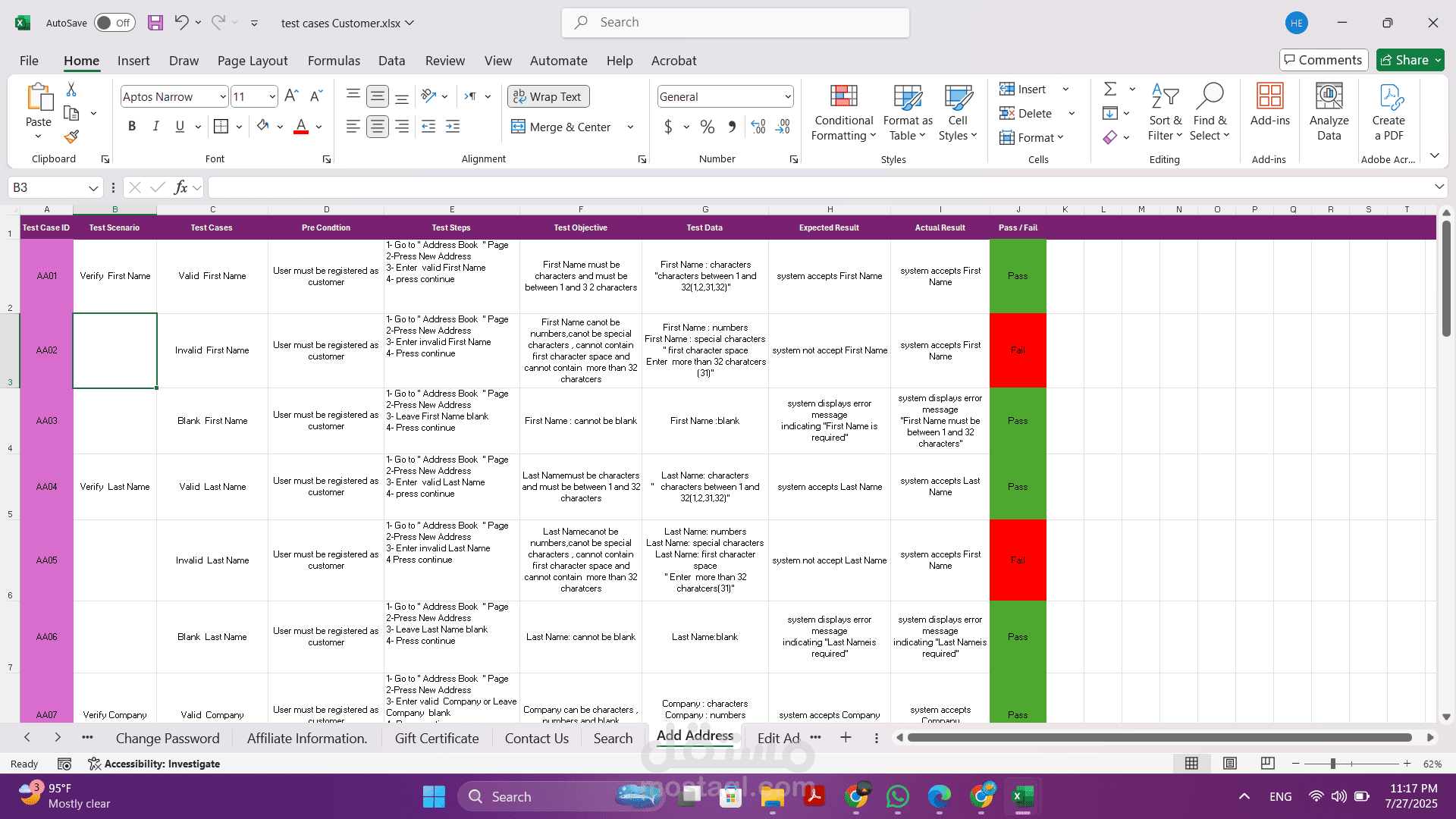Toggle Bold formatting

(132, 127)
